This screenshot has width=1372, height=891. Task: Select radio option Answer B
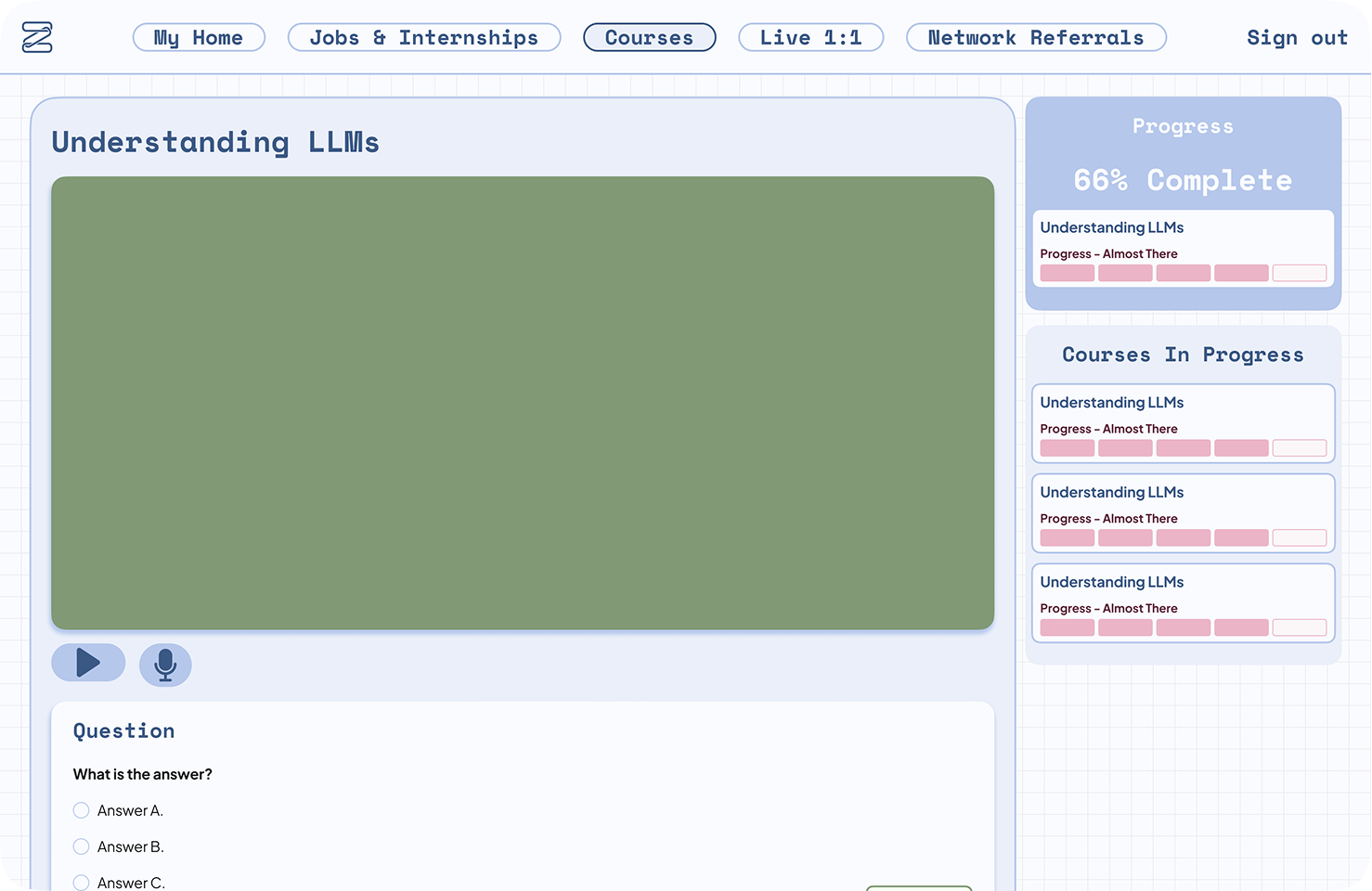[x=81, y=846]
